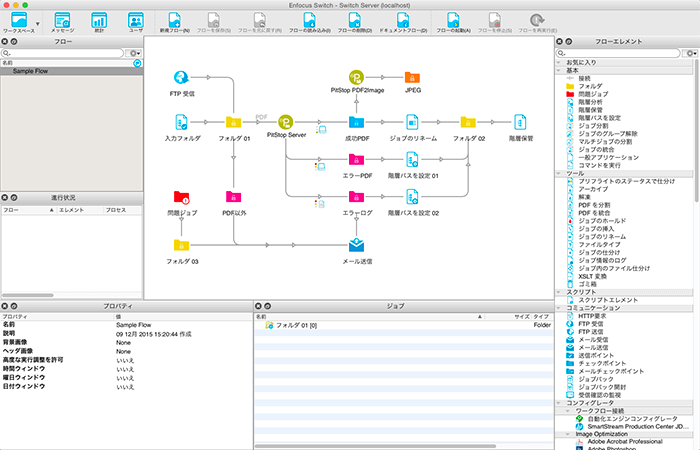Viewport: 700px width, 450px height.
Task: Pick アーカイブ element in tools list
Action: pyautogui.click(x=593, y=189)
